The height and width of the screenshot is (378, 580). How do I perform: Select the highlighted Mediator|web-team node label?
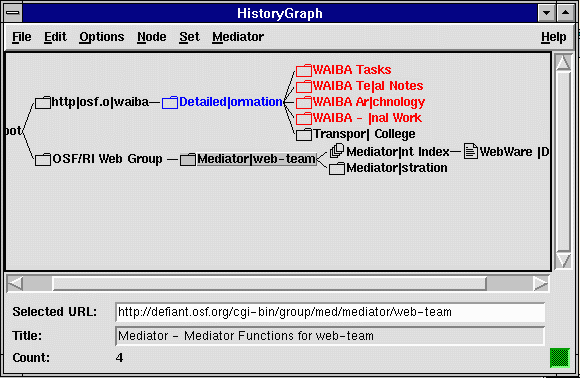tap(257, 159)
